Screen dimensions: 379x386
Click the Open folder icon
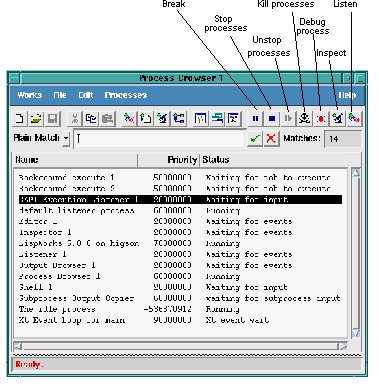click(36, 119)
